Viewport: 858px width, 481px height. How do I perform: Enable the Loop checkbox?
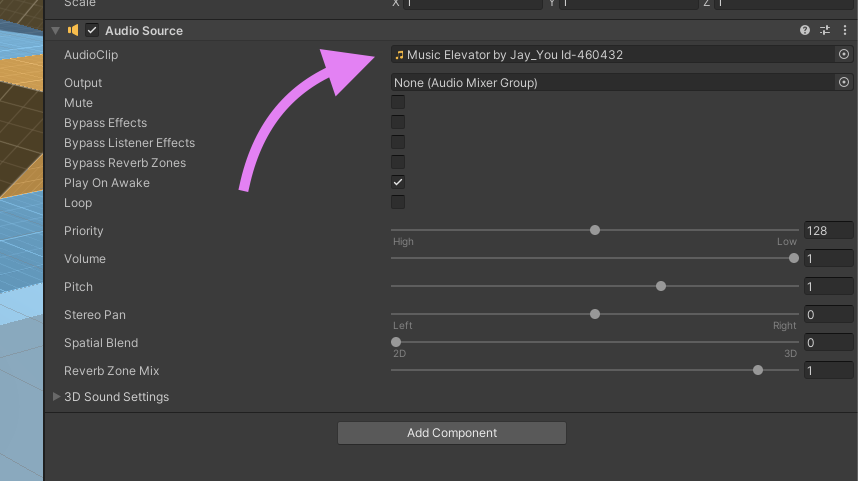tap(398, 203)
